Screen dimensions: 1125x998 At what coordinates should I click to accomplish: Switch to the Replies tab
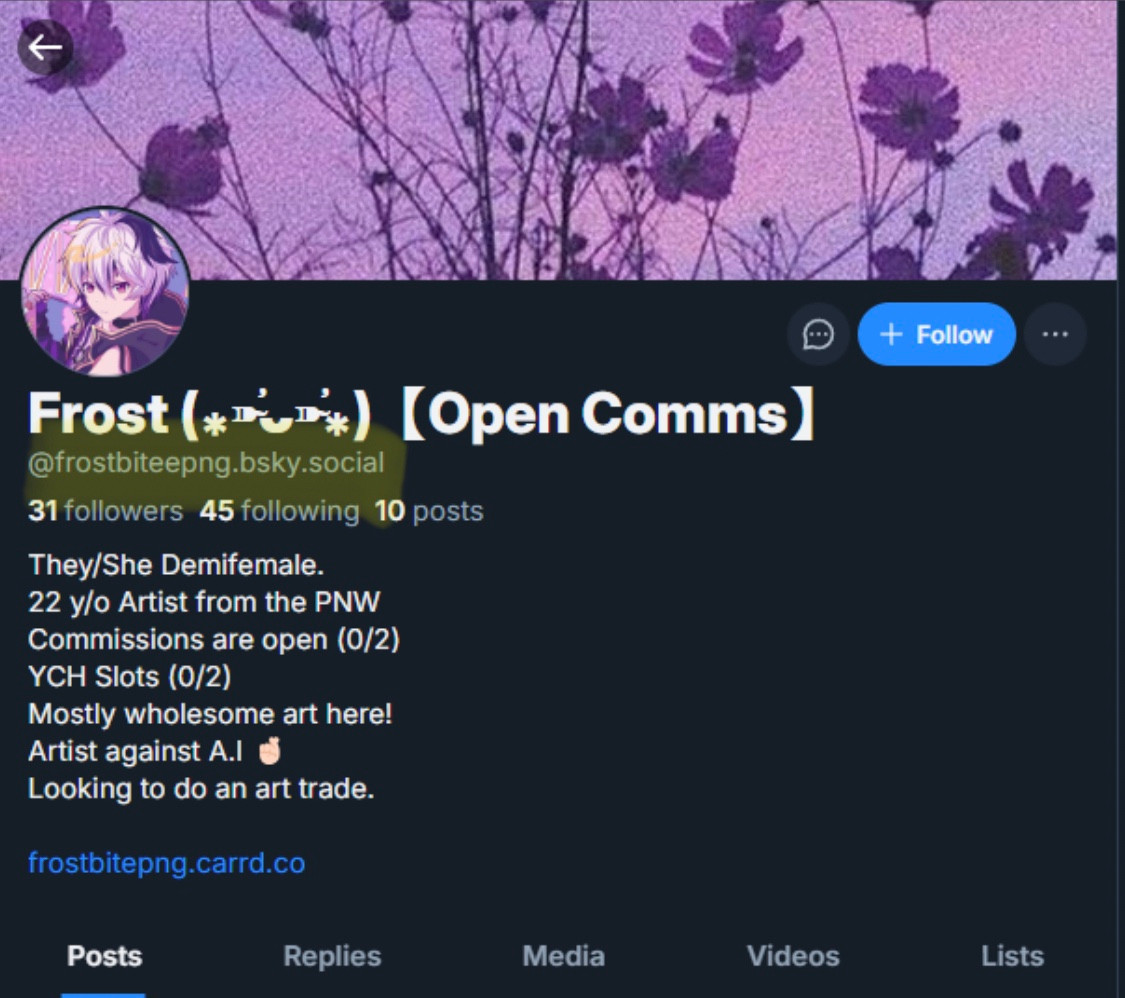point(332,956)
